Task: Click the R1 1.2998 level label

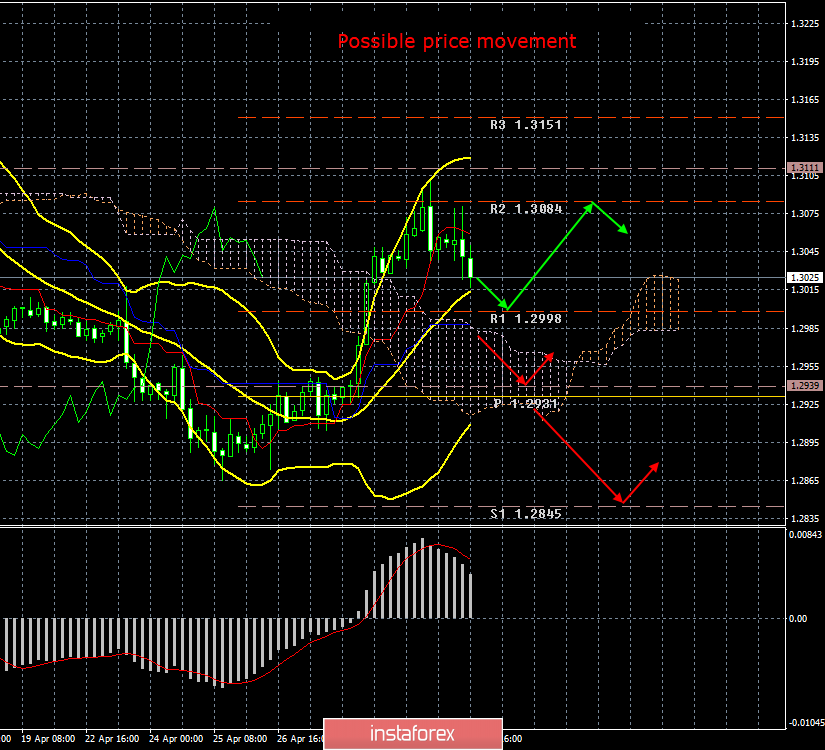Action: 526,318
